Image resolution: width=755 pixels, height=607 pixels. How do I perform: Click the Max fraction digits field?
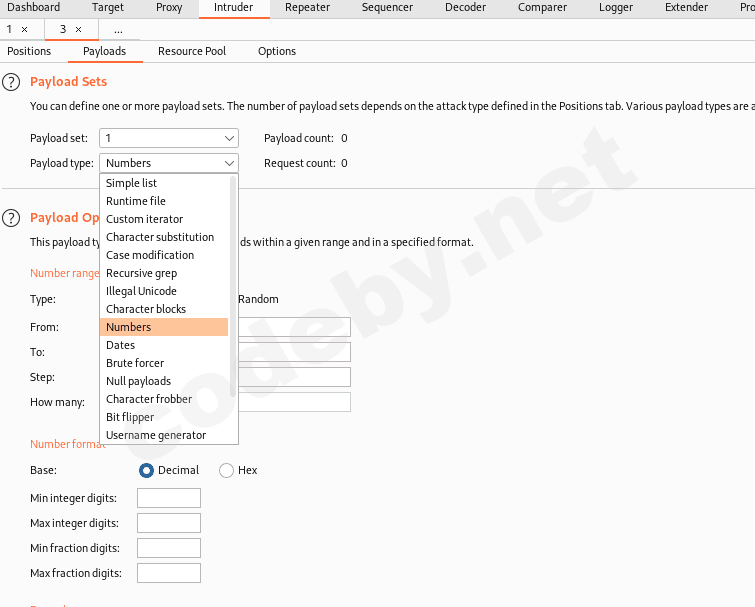168,573
